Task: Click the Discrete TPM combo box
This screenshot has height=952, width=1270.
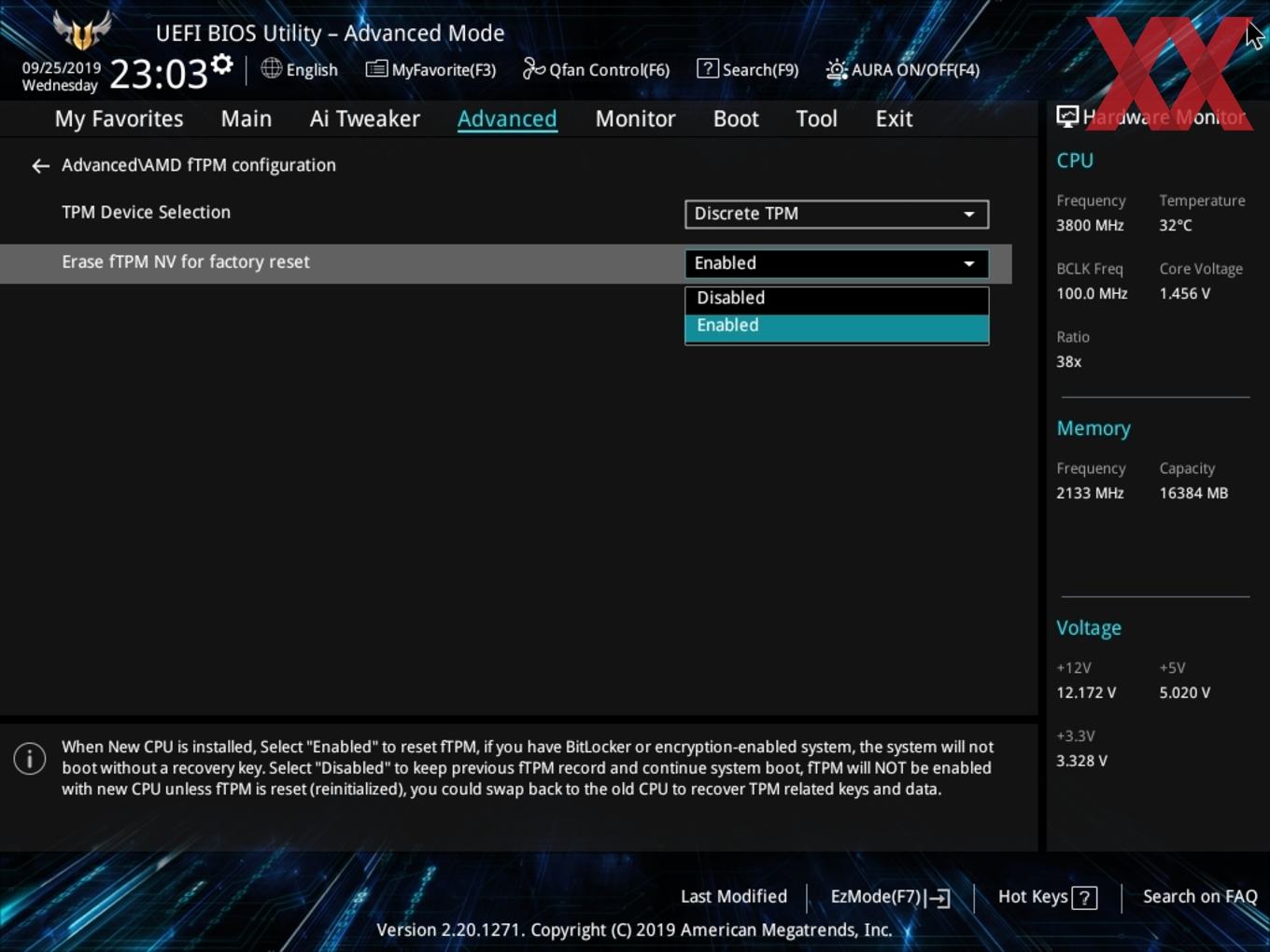Action: [x=837, y=214]
